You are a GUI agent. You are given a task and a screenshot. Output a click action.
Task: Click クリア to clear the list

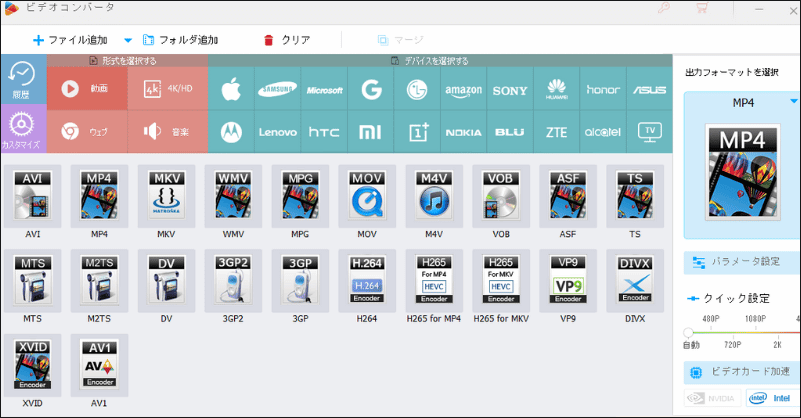(287, 40)
